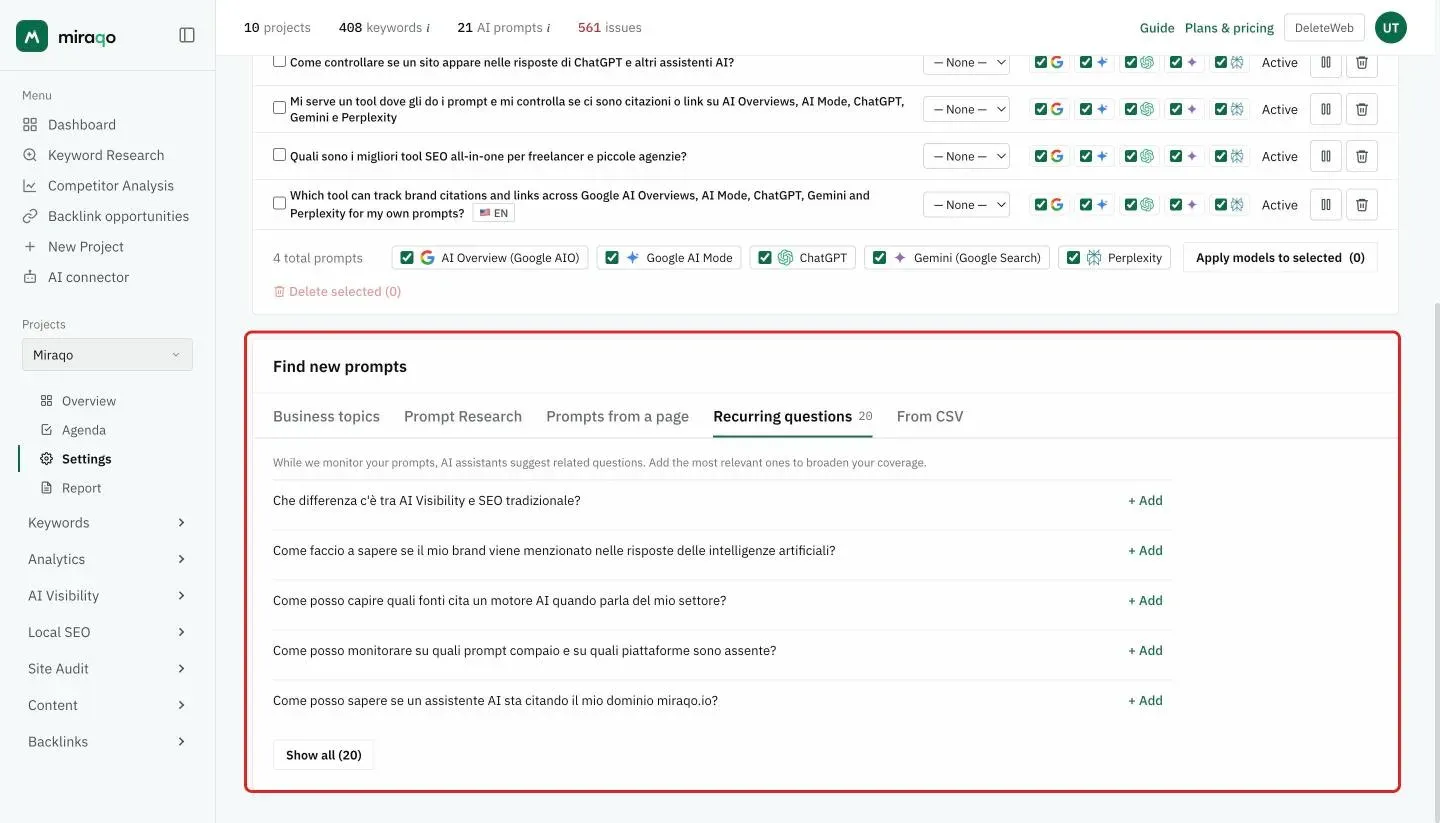This screenshot has width=1440, height=823.
Task: Open the Plans & pricing link
Action: (x=1229, y=28)
